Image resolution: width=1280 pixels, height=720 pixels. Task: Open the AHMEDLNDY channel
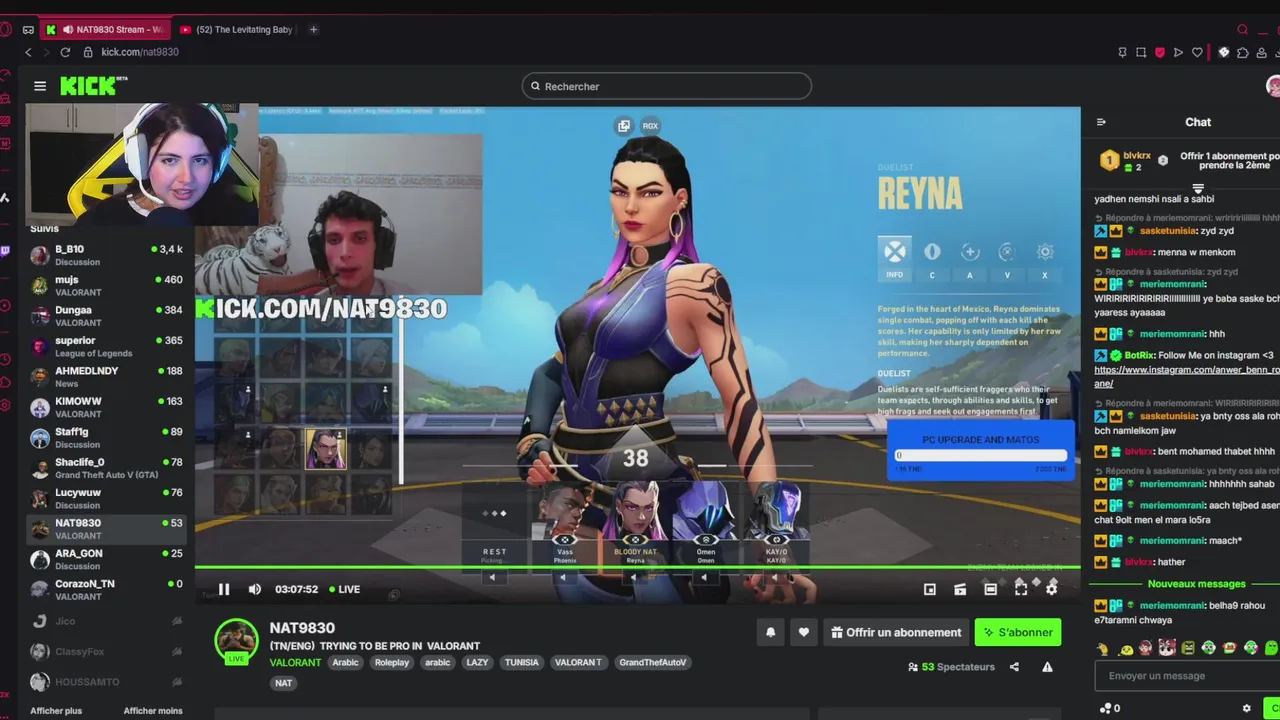tap(106, 377)
